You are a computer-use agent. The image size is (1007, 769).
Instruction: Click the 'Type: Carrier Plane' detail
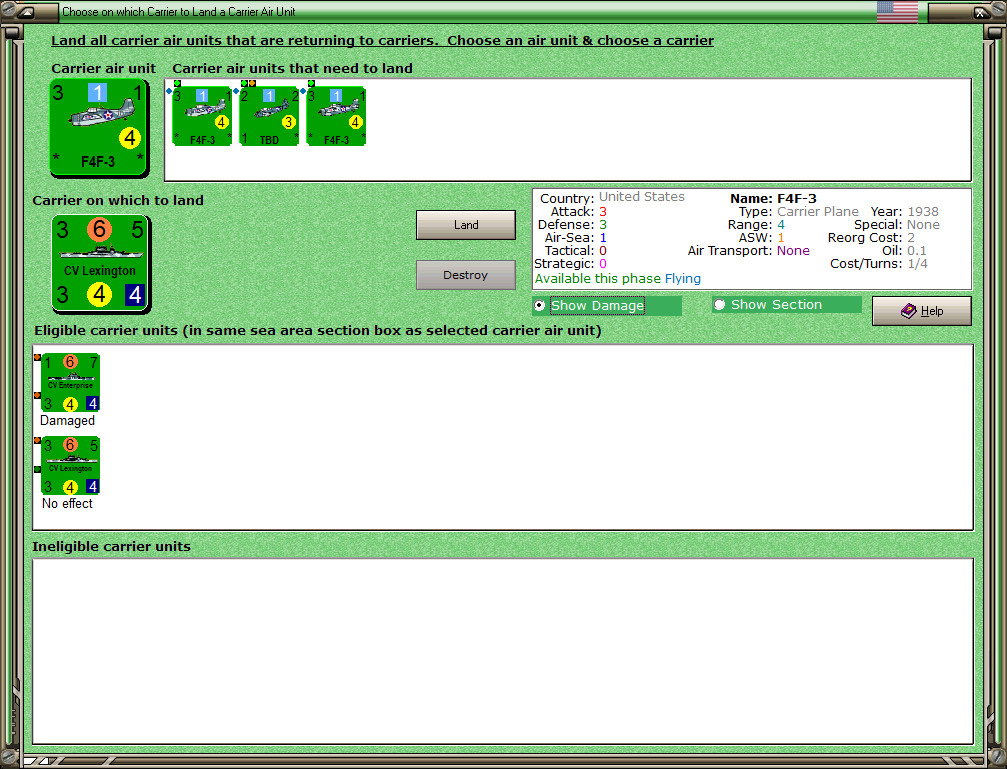[798, 211]
